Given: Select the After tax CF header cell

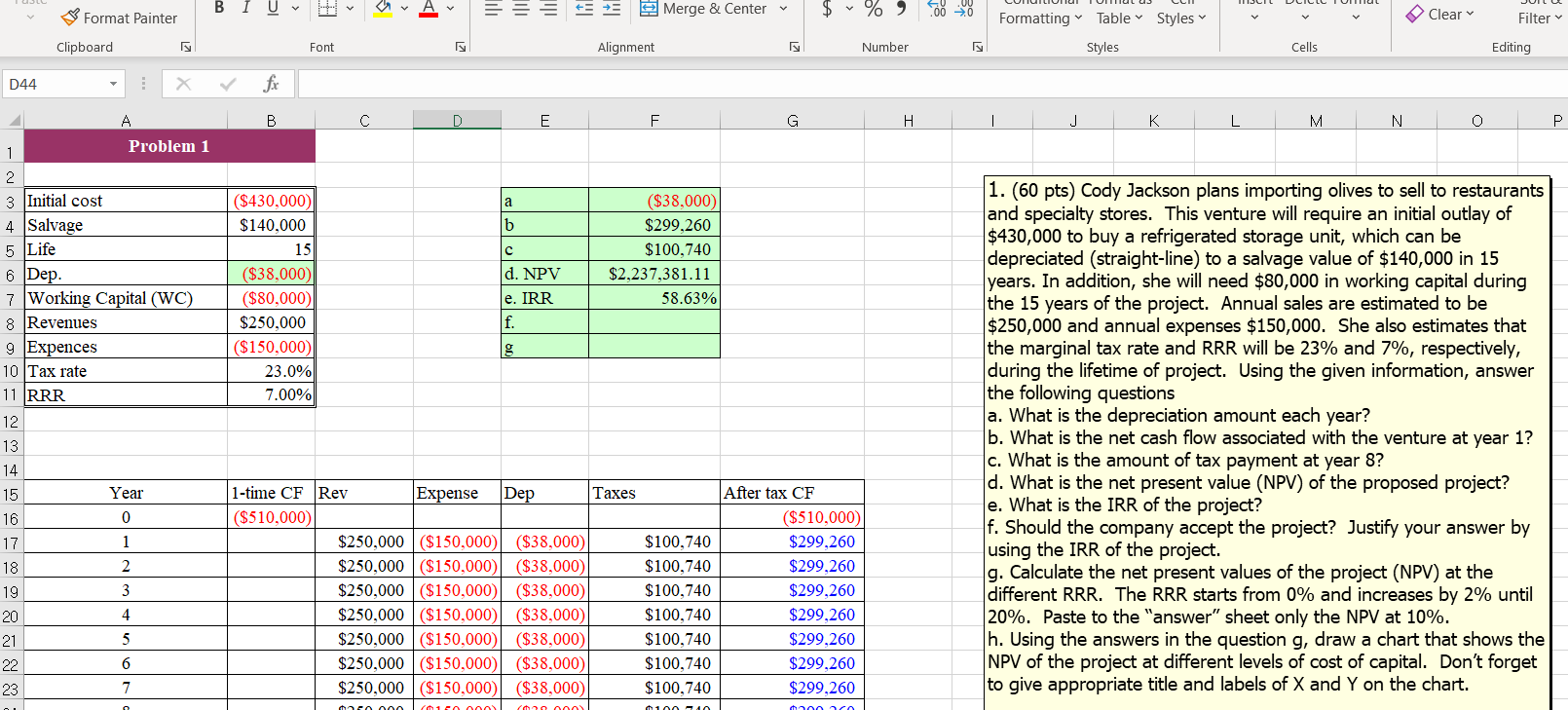Looking at the screenshot, I should pos(792,493).
